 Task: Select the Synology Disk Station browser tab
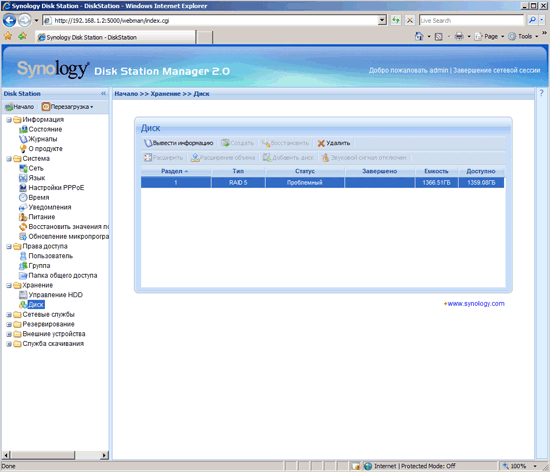coord(115,37)
